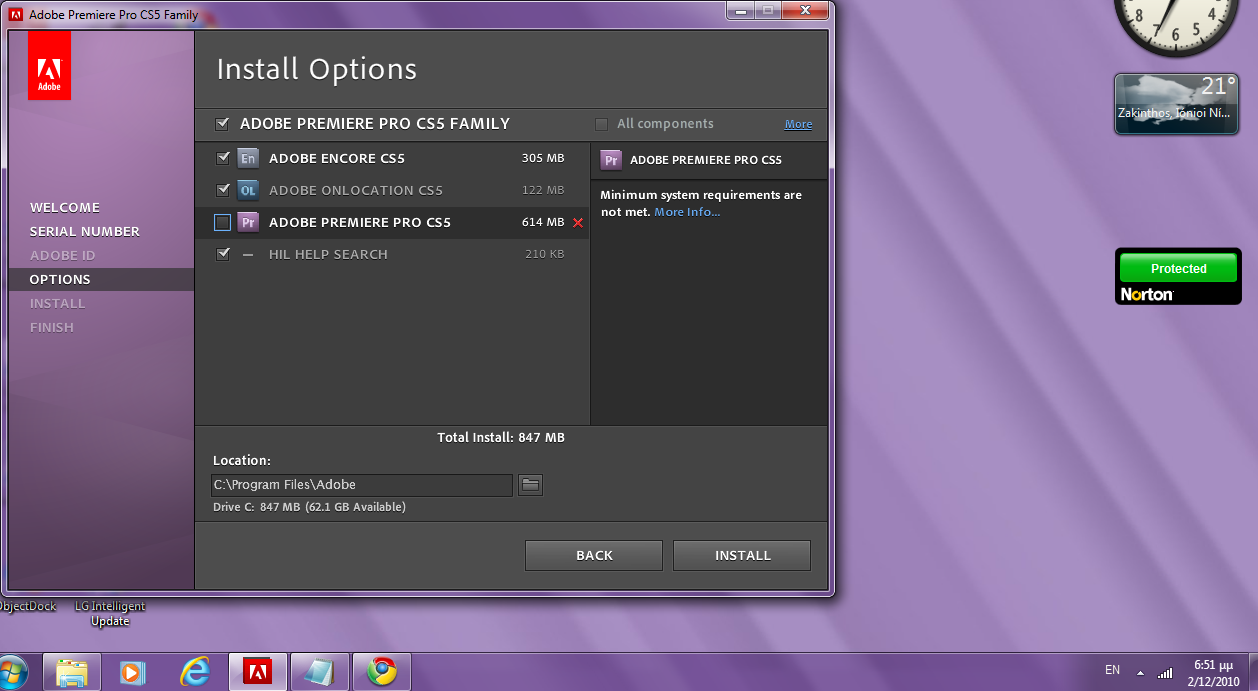1258x691 pixels.
Task: Open the More Info link about system requirements
Action: [687, 212]
